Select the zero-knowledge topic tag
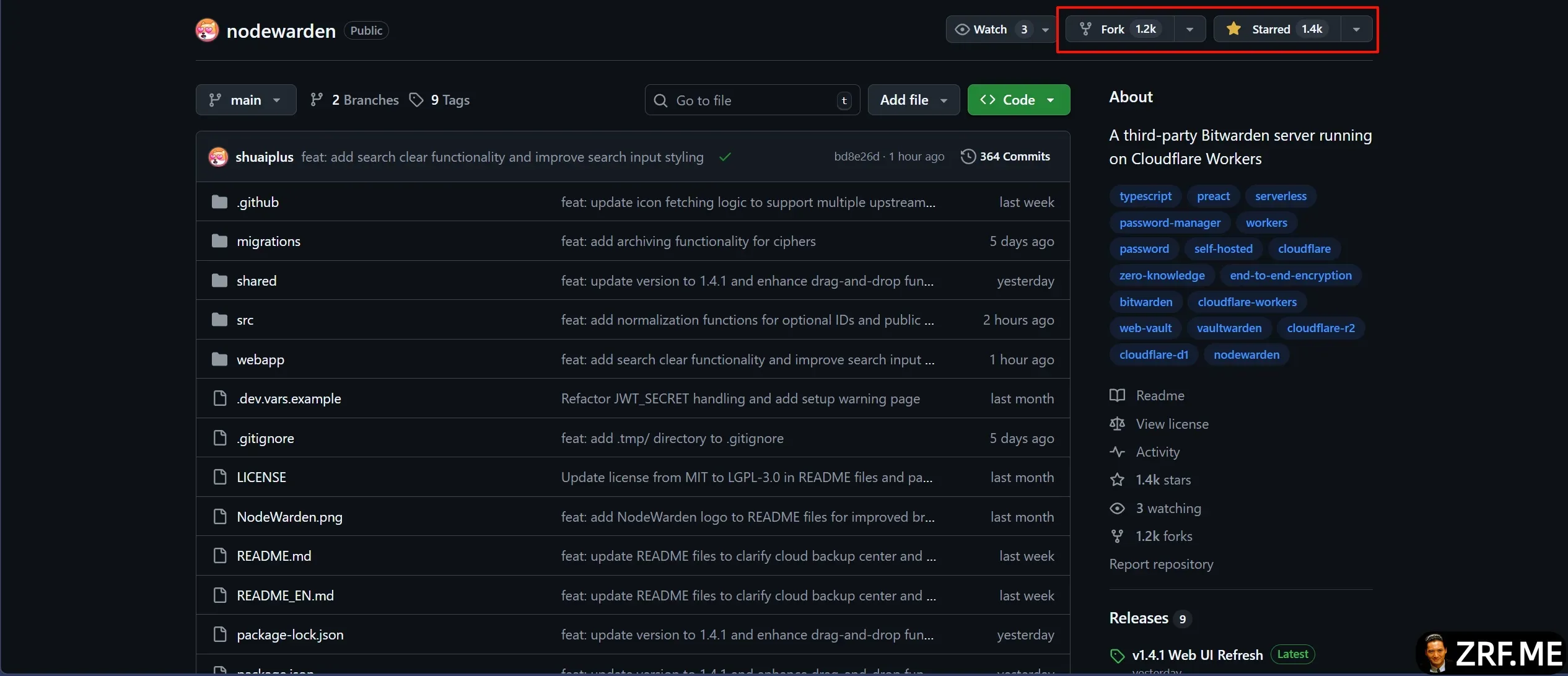1568x676 pixels. coord(1162,275)
